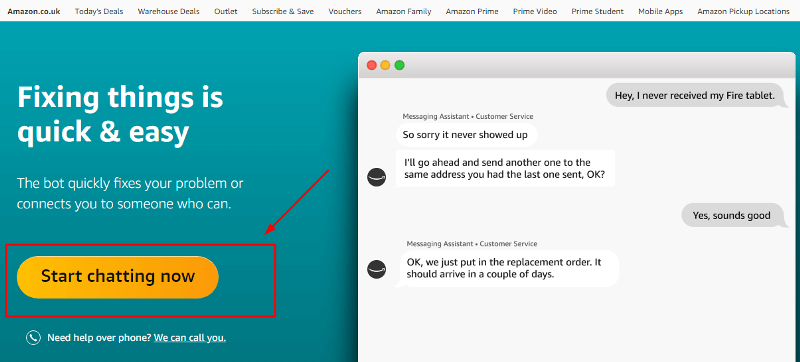
Task: Click the Start chatting now button
Action: pyautogui.click(x=118, y=277)
